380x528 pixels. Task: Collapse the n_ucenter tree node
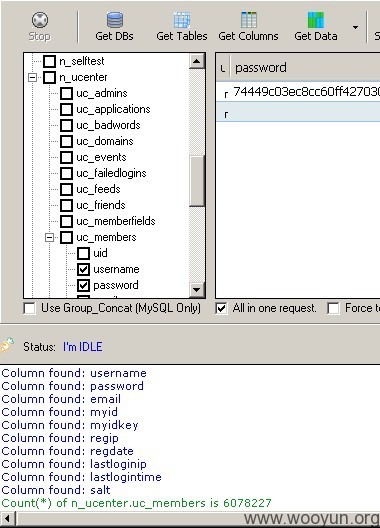point(33,77)
